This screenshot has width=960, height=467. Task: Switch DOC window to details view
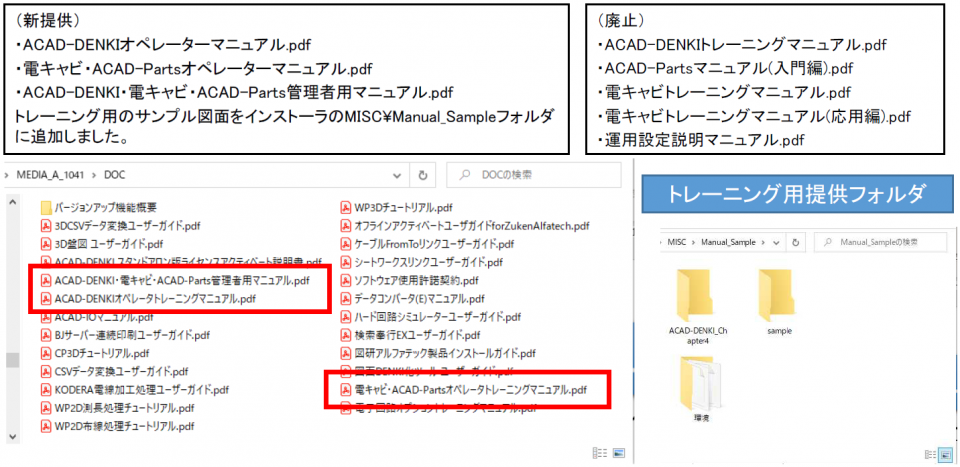pyautogui.click(x=599, y=454)
